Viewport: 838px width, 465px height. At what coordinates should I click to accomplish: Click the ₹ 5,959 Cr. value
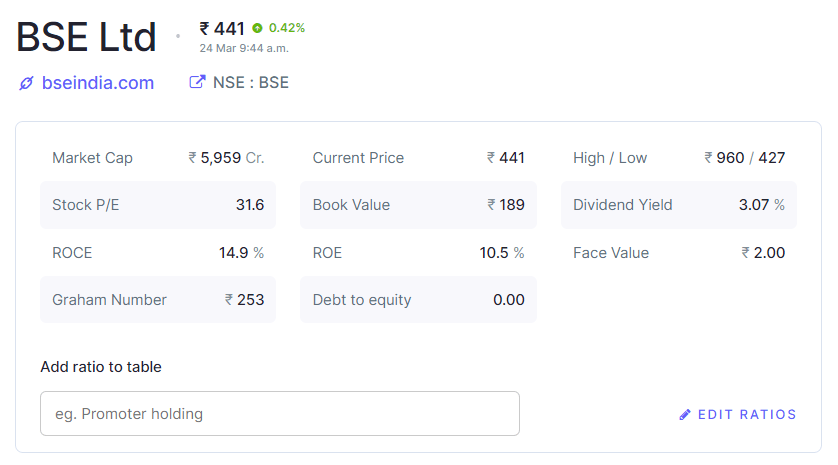coord(226,158)
